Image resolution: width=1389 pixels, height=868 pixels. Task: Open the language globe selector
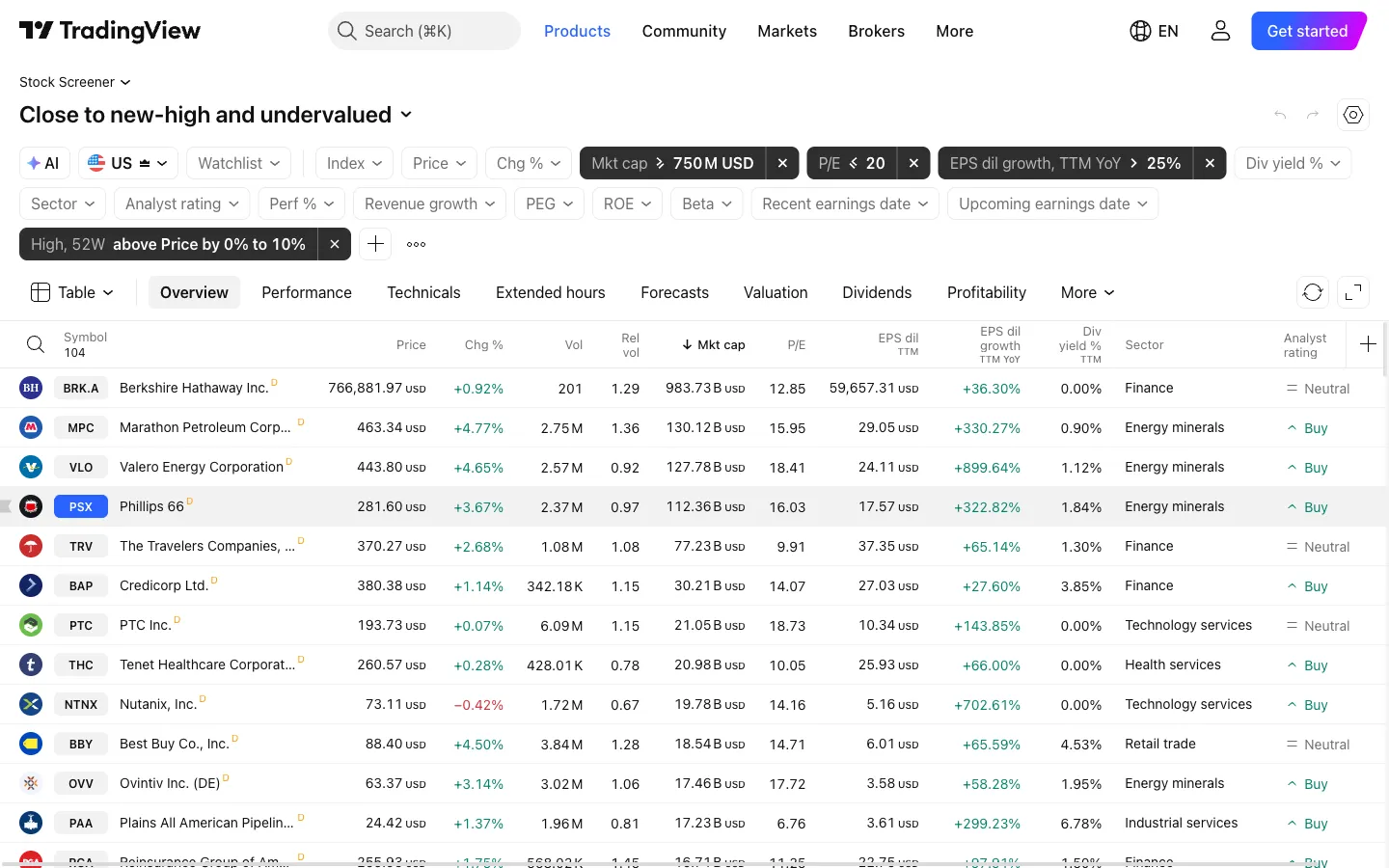click(1154, 31)
